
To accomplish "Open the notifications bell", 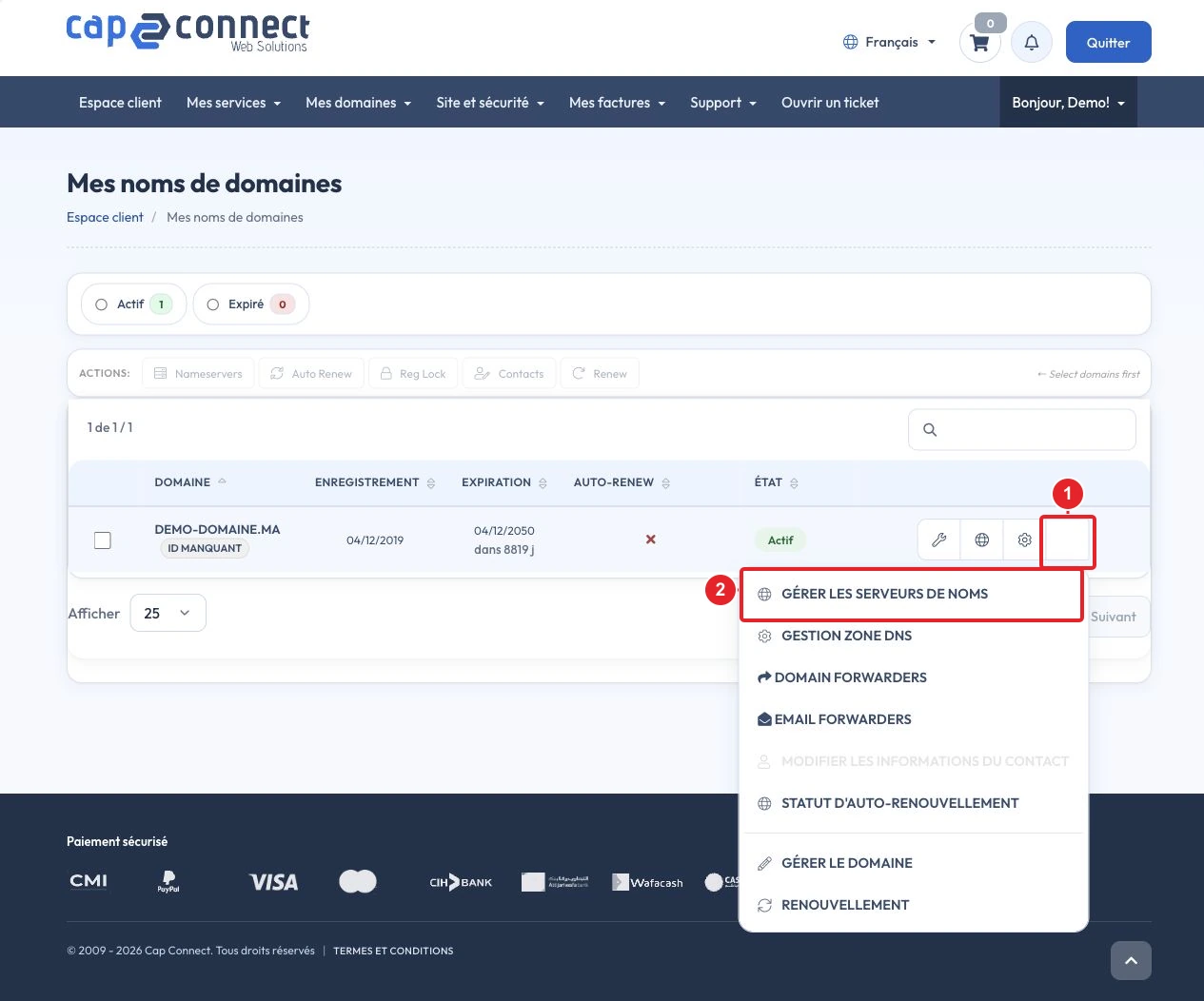I will coord(1031,43).
